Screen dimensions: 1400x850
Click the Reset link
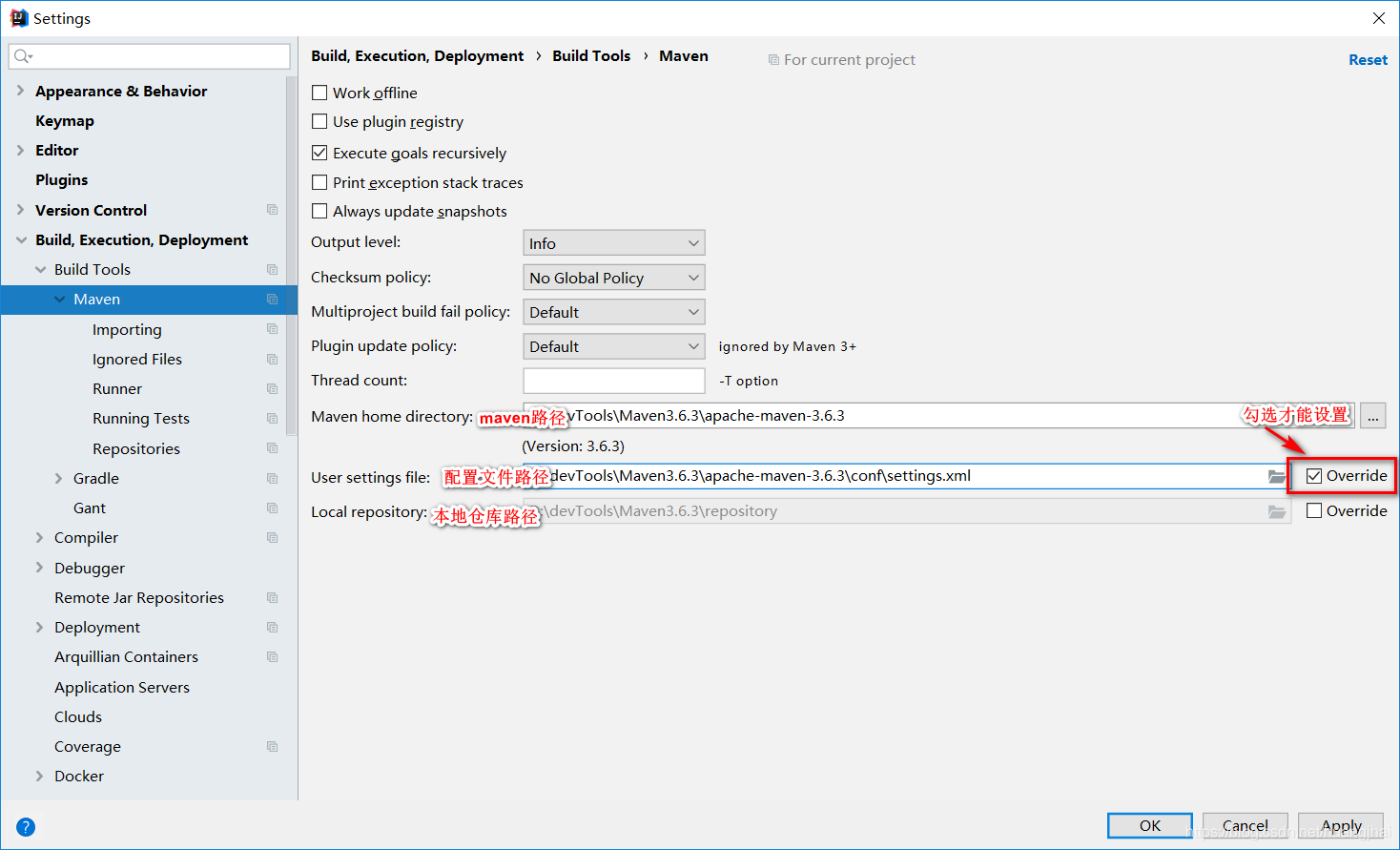point(1368,59)
